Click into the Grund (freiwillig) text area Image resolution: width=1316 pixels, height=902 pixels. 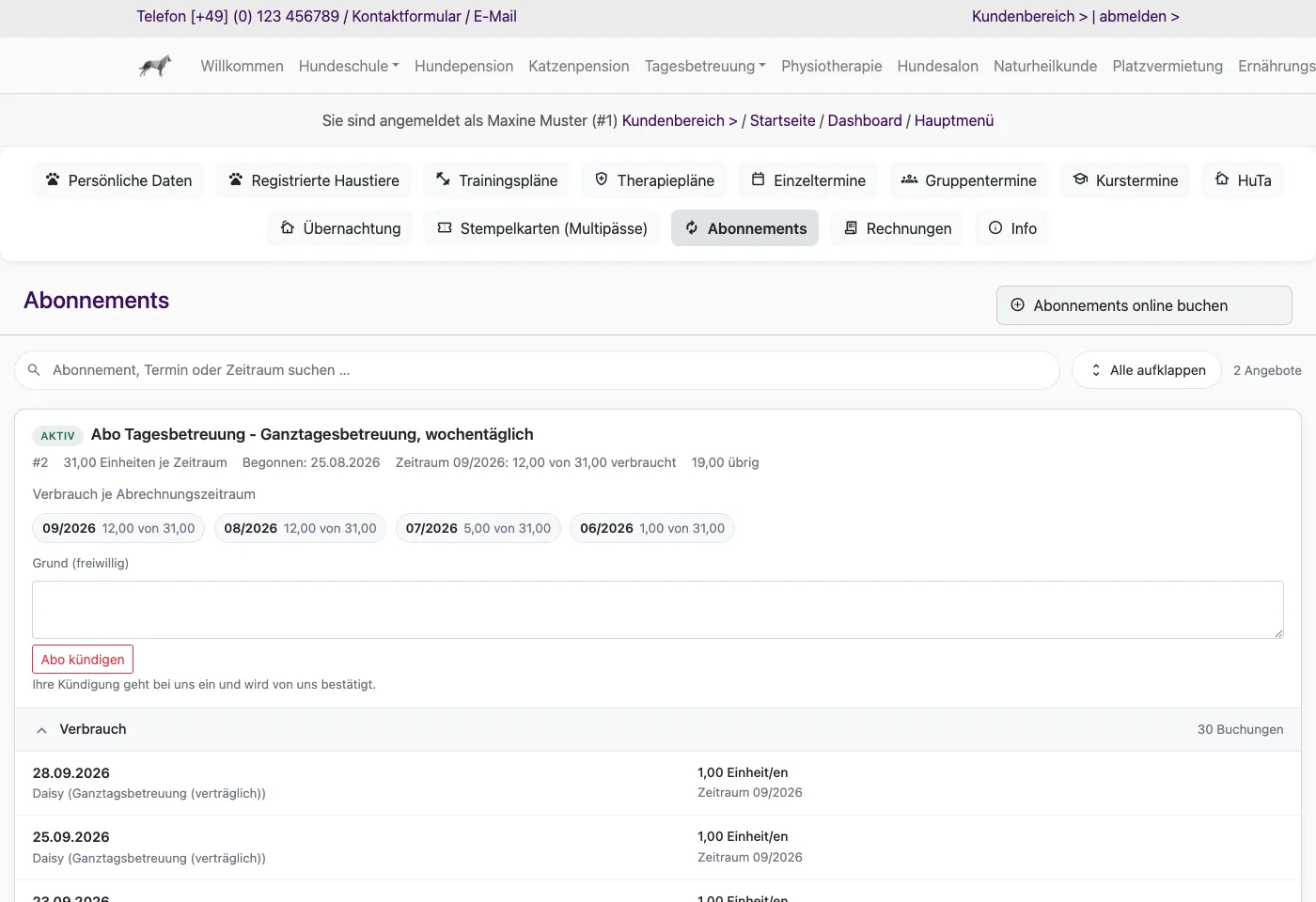coord(658,610)
